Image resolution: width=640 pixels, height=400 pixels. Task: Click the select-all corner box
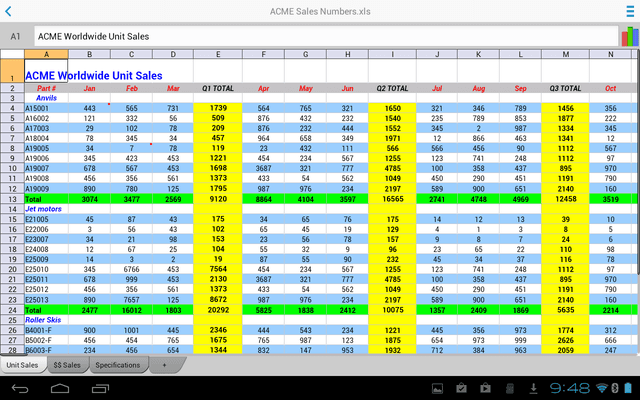pyautogui.click(x=12, y=54)
